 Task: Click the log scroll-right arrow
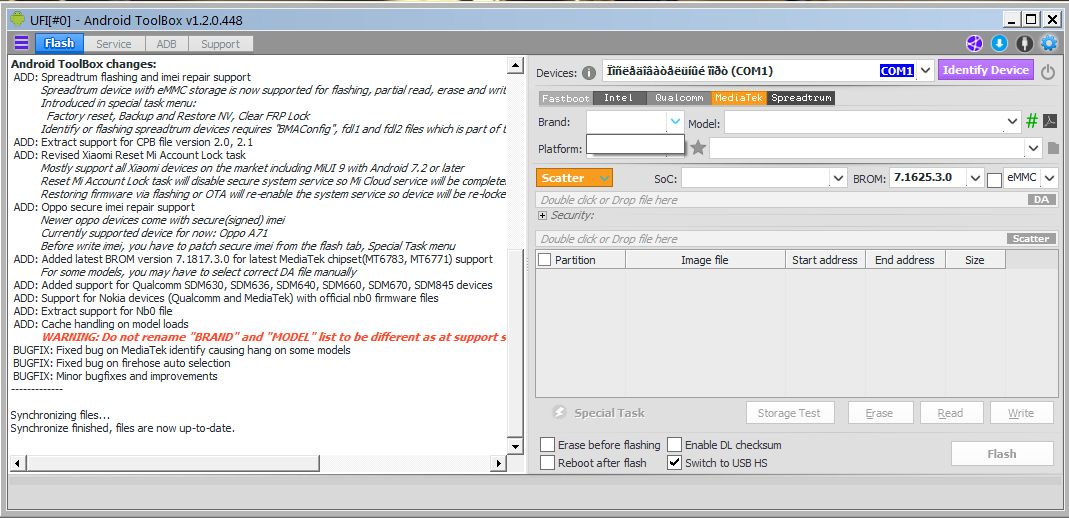click(x=499, y=463)
